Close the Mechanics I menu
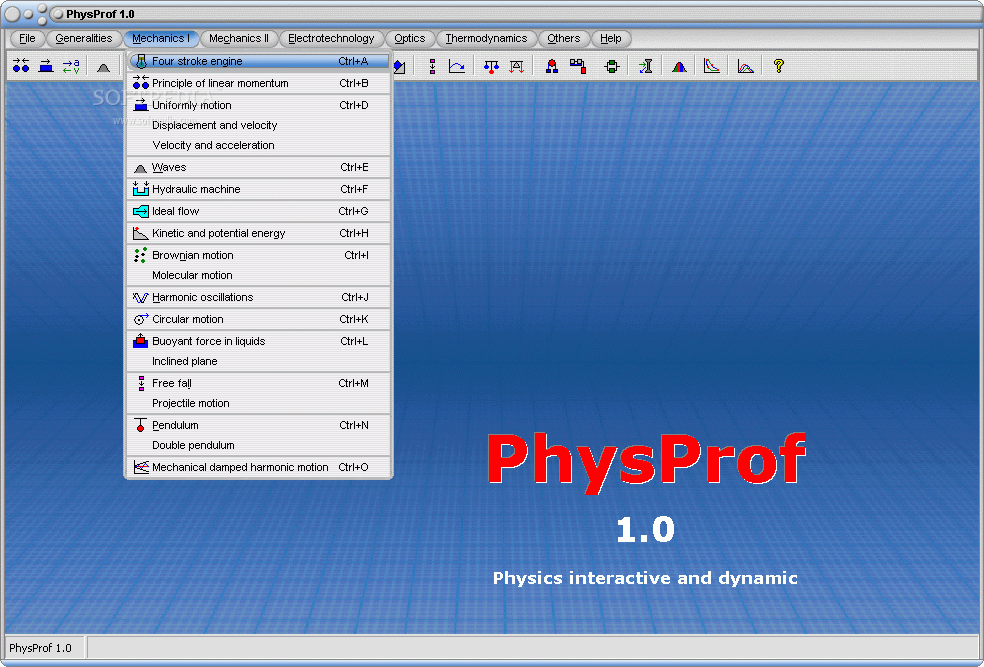984x667 pixels. (161, 38)
